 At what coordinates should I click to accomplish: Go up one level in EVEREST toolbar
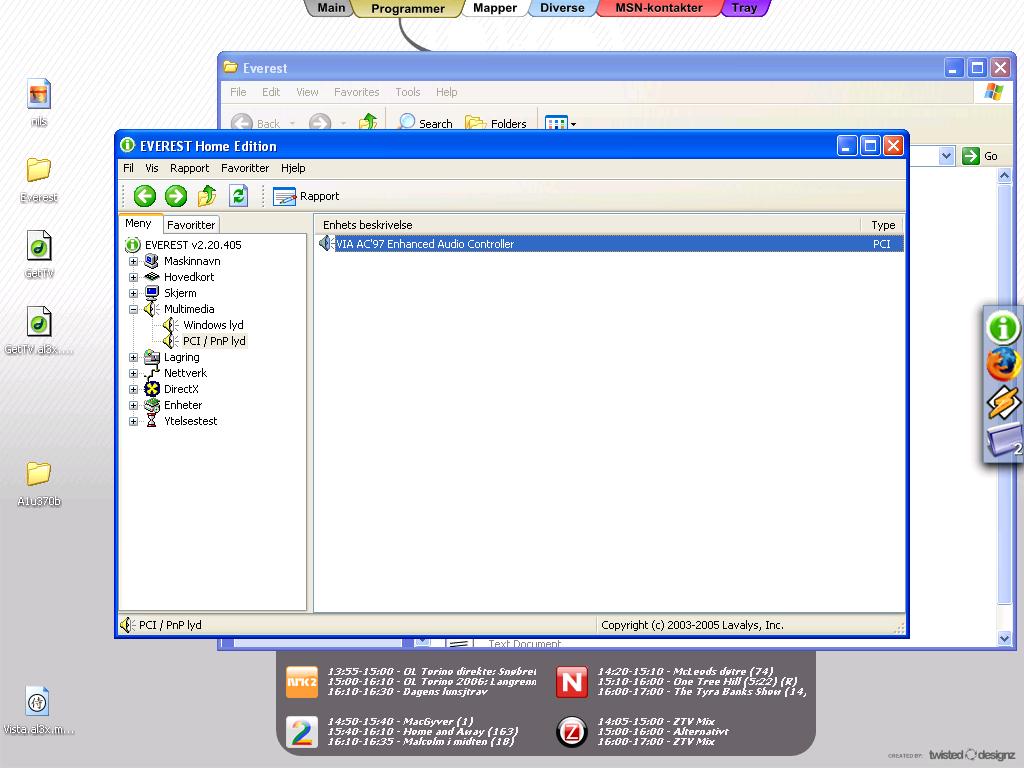(x=206, y=195)
